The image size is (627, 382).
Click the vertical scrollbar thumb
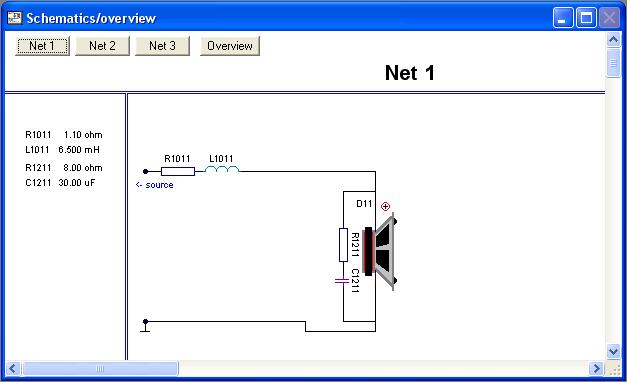613,63
